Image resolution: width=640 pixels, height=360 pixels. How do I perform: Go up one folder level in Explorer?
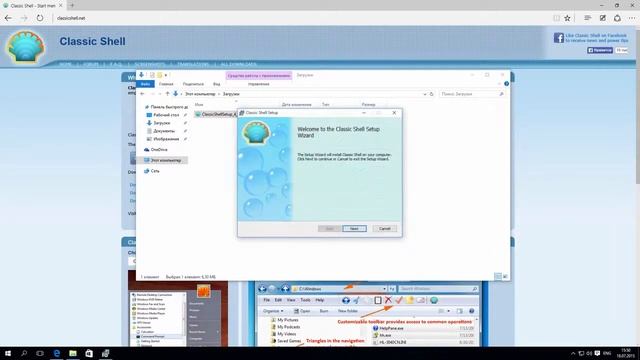coord(167,94)
